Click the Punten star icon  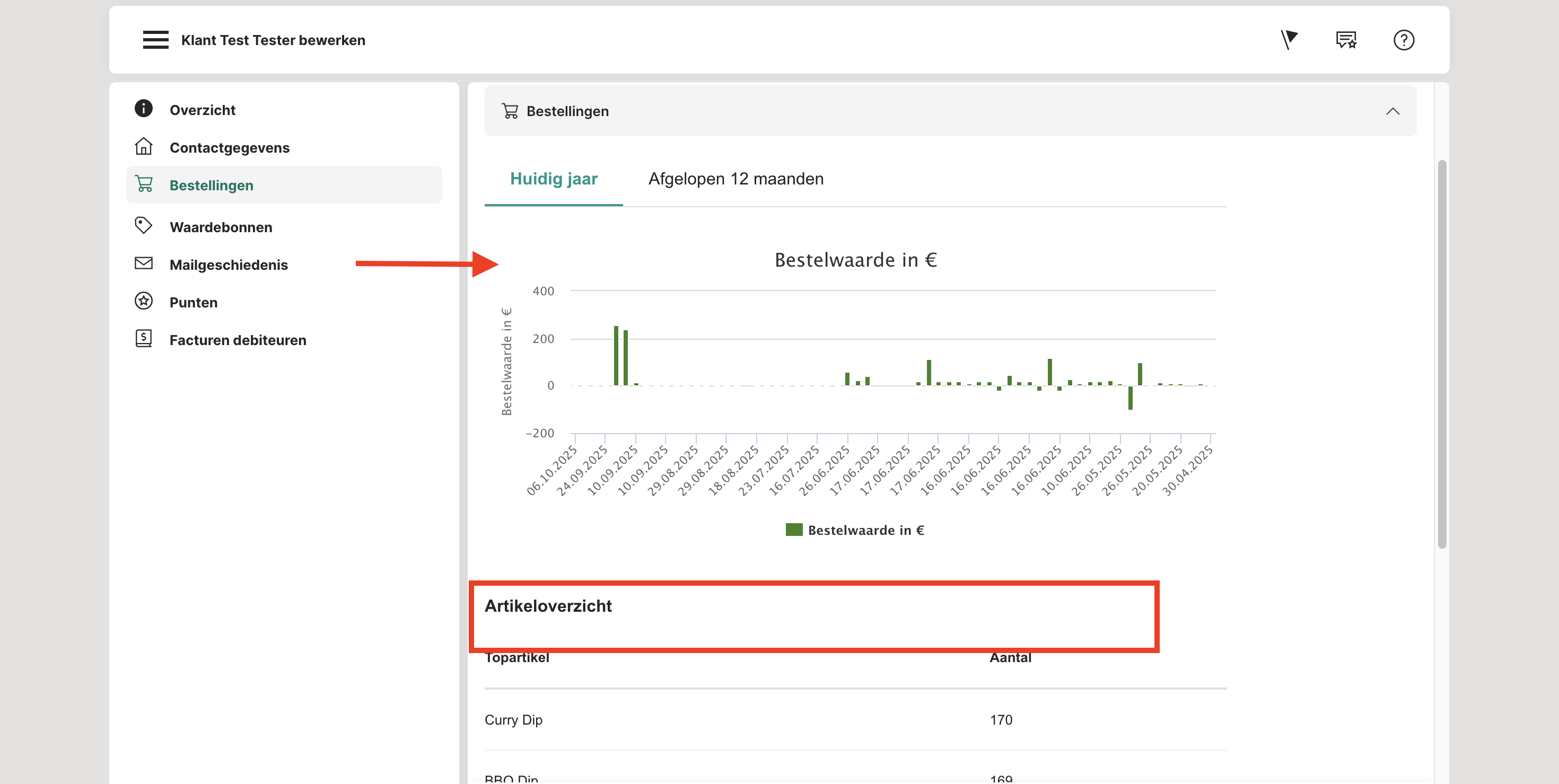143,301
